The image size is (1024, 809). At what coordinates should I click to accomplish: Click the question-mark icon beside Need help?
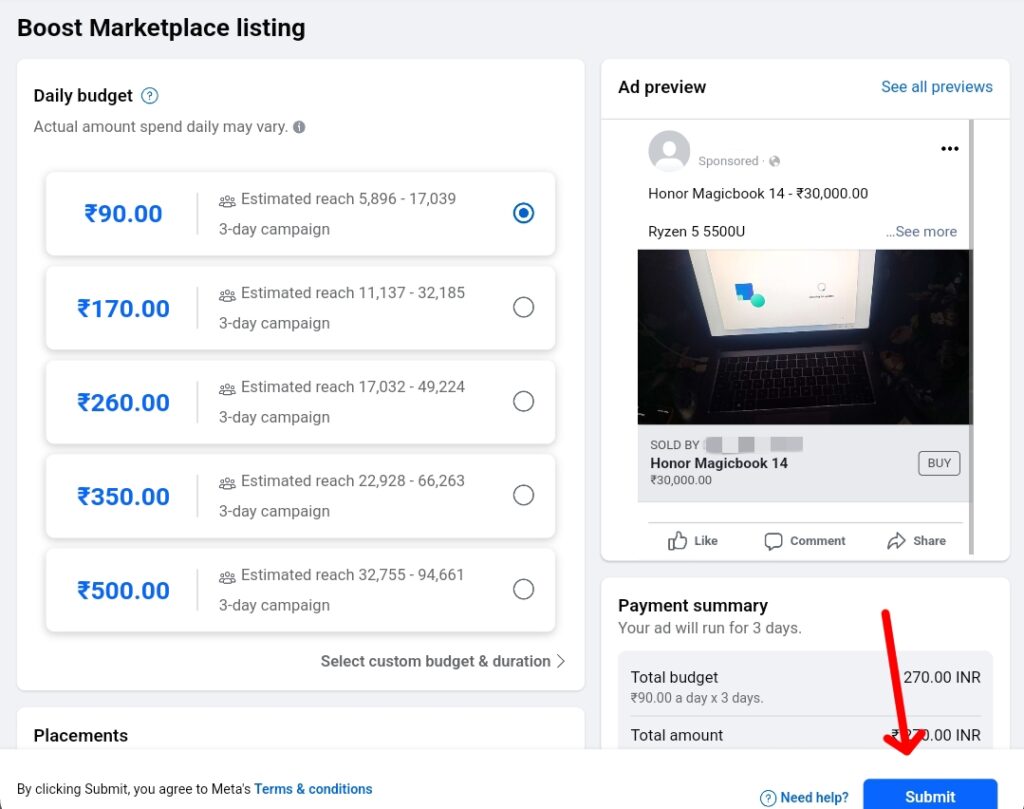[x=768, y=798]
